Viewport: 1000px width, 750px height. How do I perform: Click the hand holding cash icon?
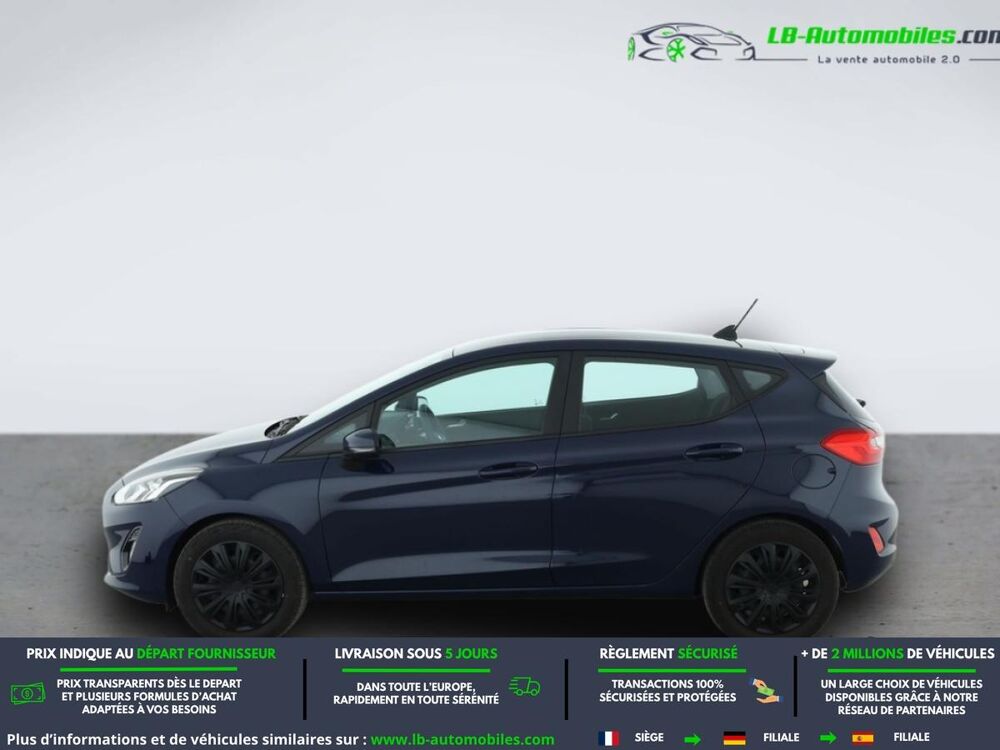[765, 691]
